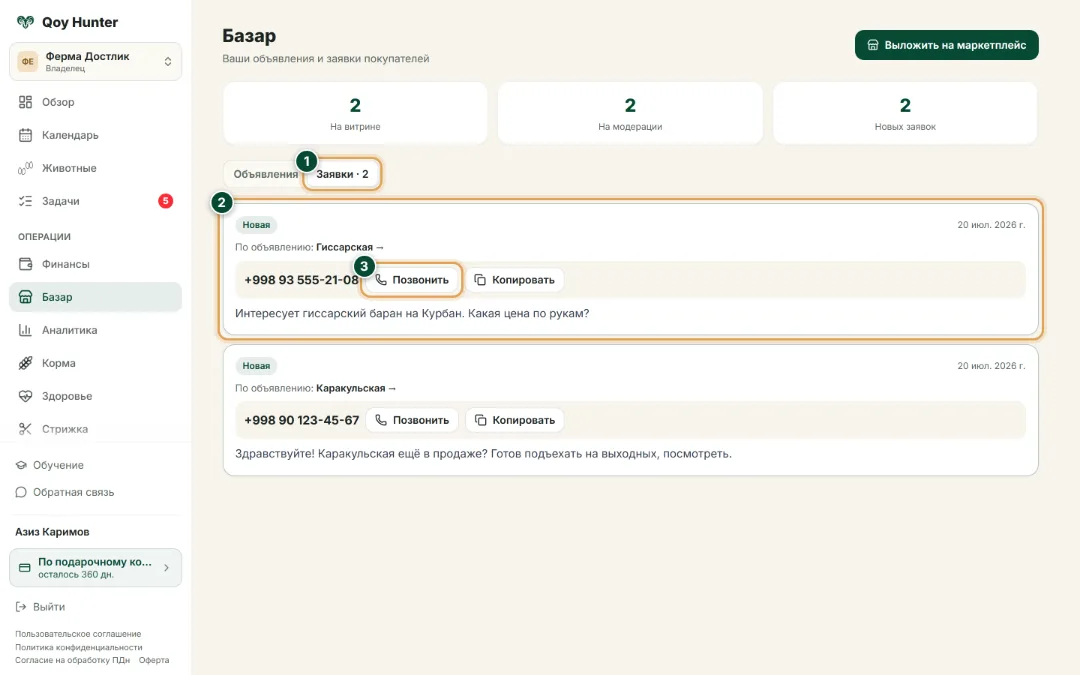This screenshot has width=1080, height=675.
Task: Open the Животные section
Action: coord(95,168)
